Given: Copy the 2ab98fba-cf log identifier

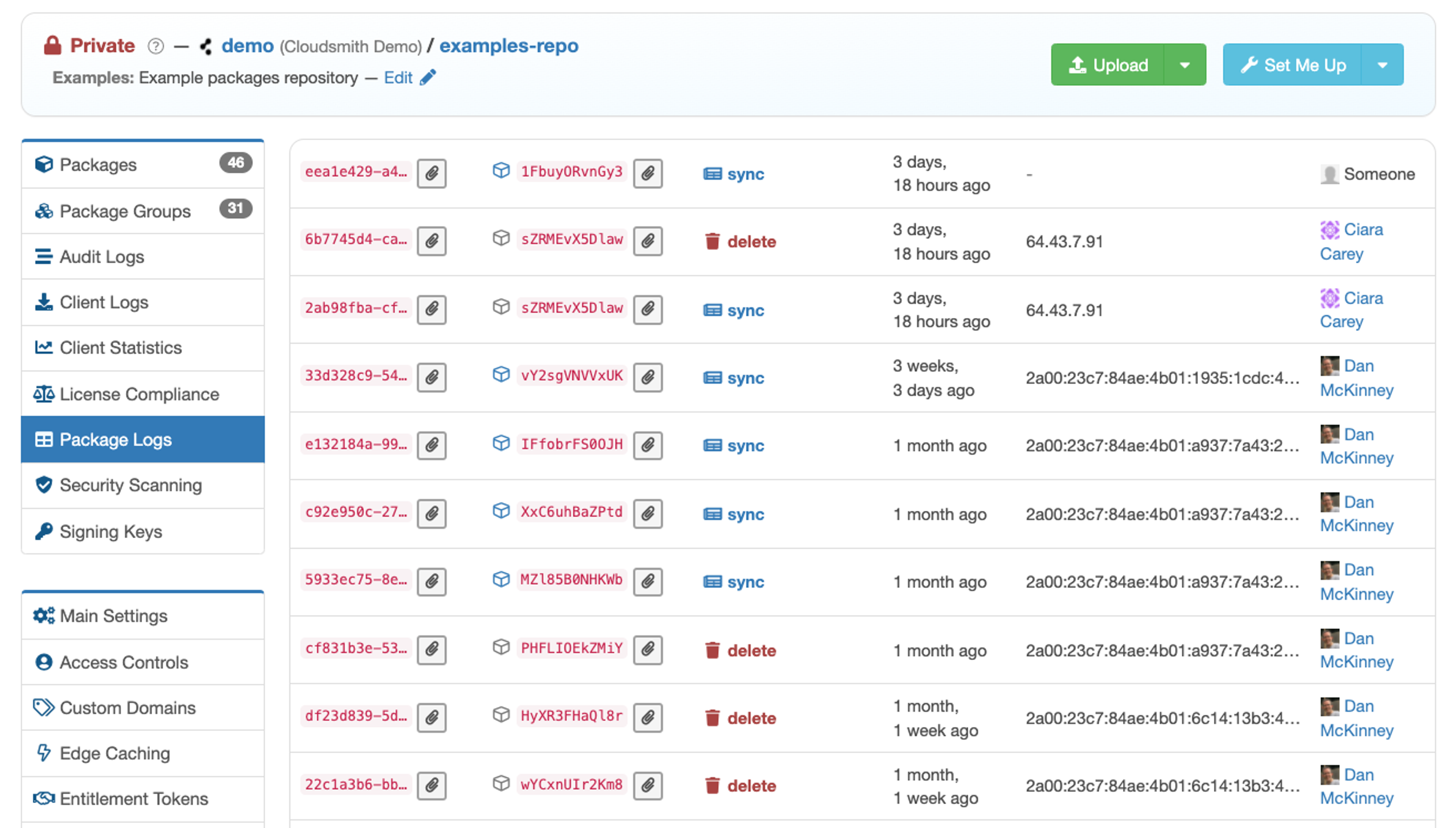Looking at the screenshot, I should click(x=431, y=309).
